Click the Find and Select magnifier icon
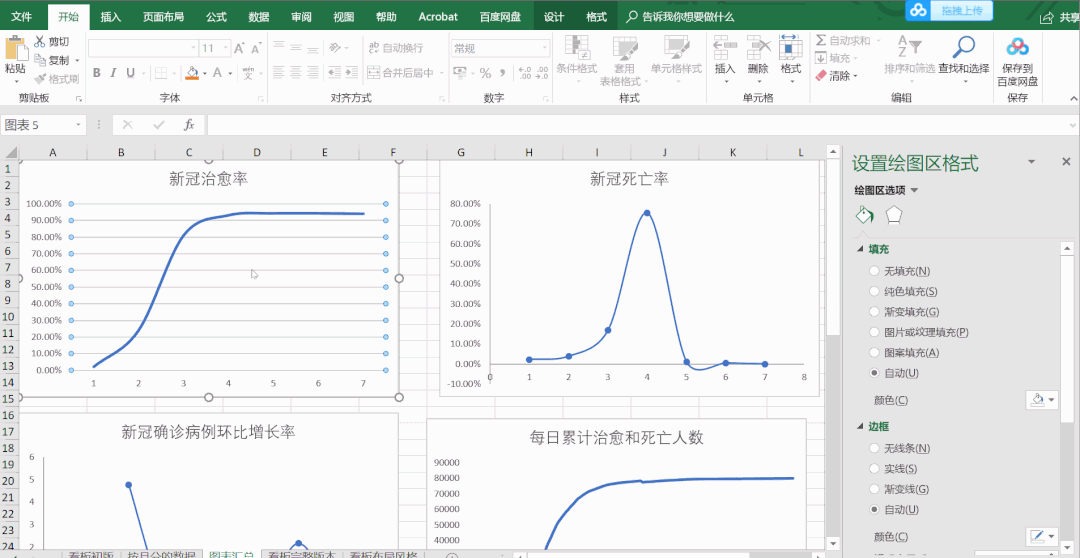 tap(964, 48)
